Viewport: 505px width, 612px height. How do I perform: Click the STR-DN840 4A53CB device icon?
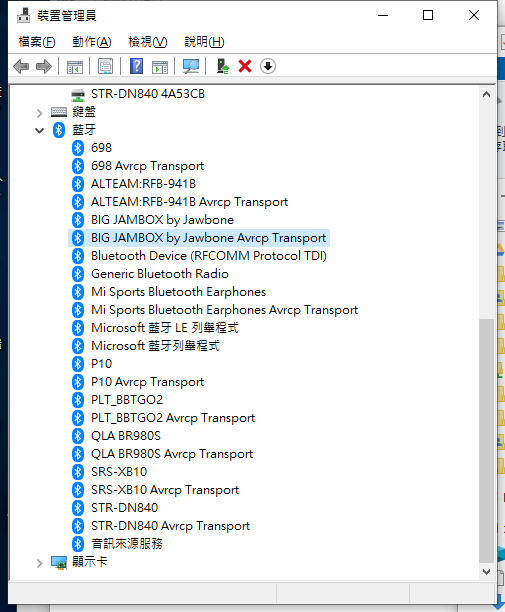78,94
